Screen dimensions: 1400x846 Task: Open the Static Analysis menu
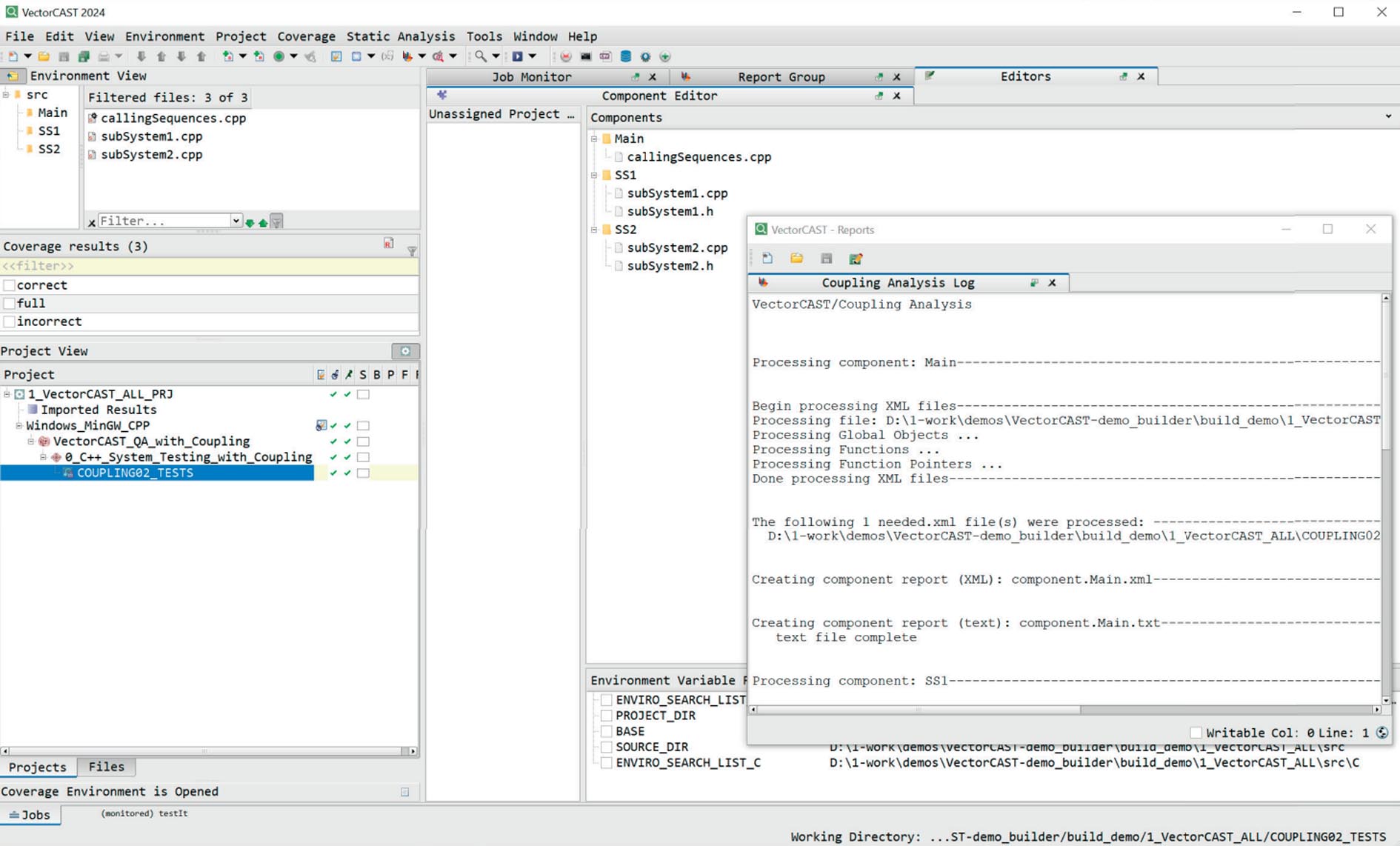click(x=400, y=36)
